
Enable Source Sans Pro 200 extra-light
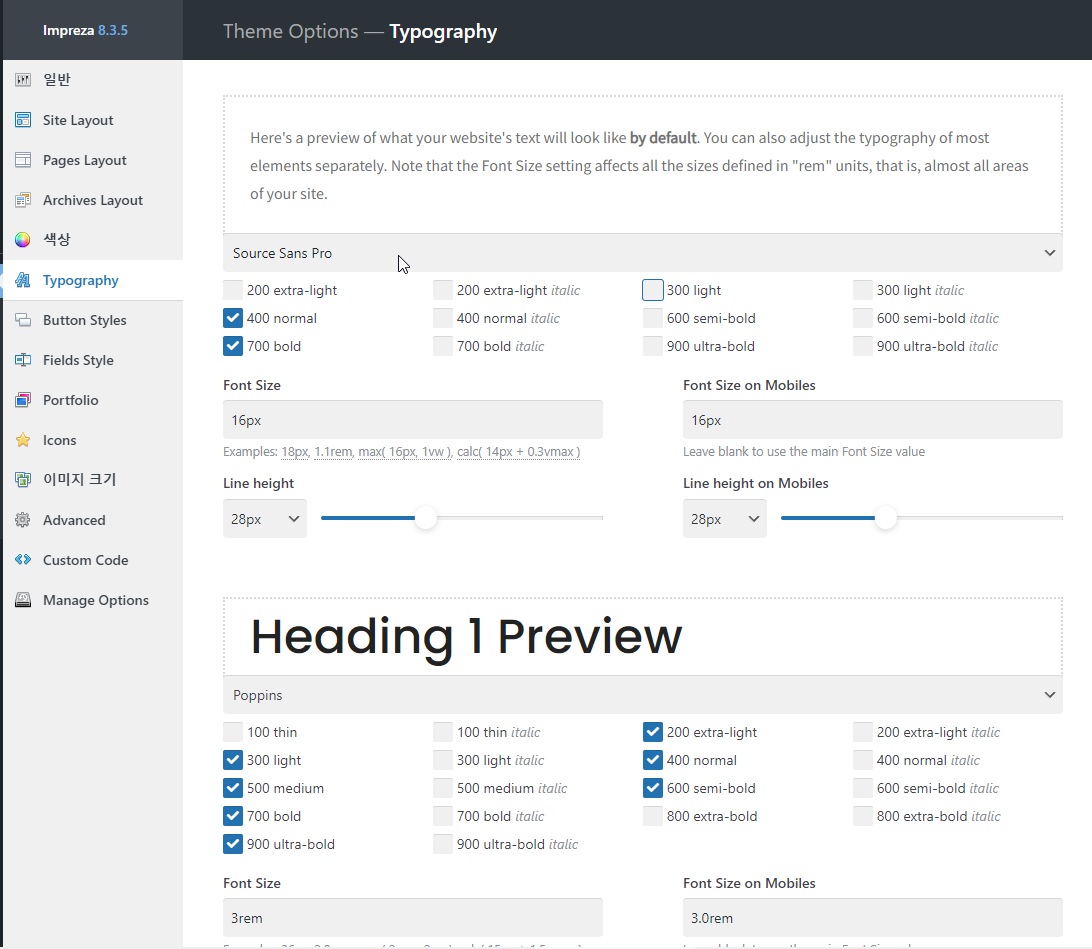[x=233, y=290]
